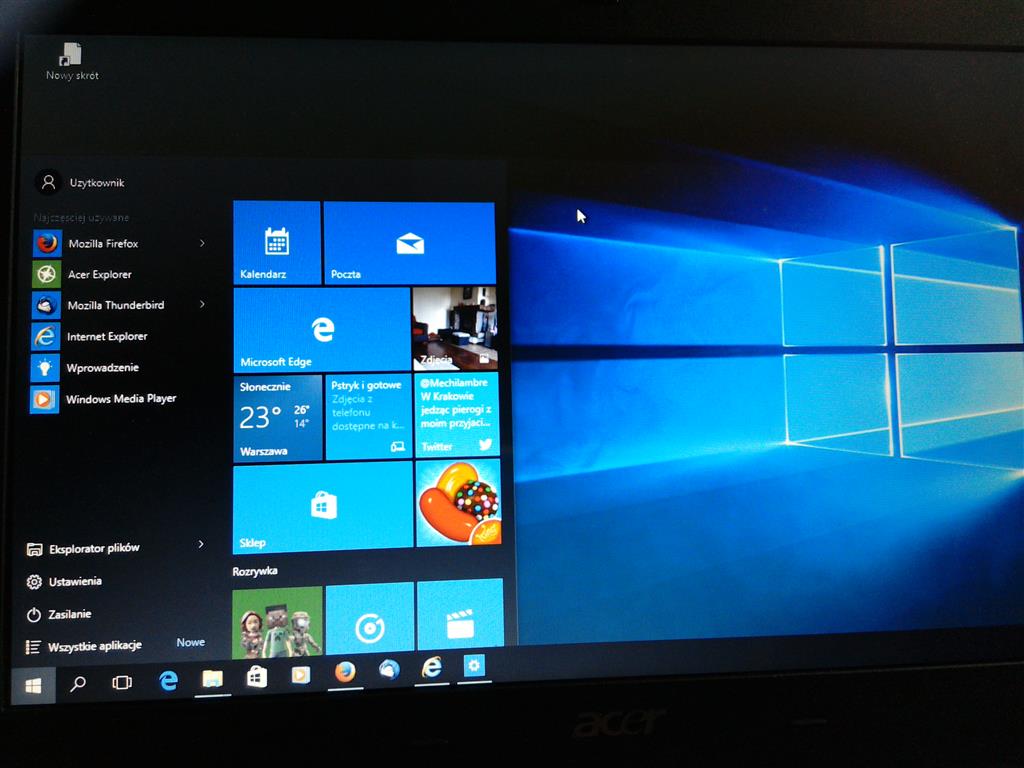The height and width of the screenshot is (768, 1024).
Task: Open the Kalendarz tile
Action: pyautogui.click(x=277, y=242)
